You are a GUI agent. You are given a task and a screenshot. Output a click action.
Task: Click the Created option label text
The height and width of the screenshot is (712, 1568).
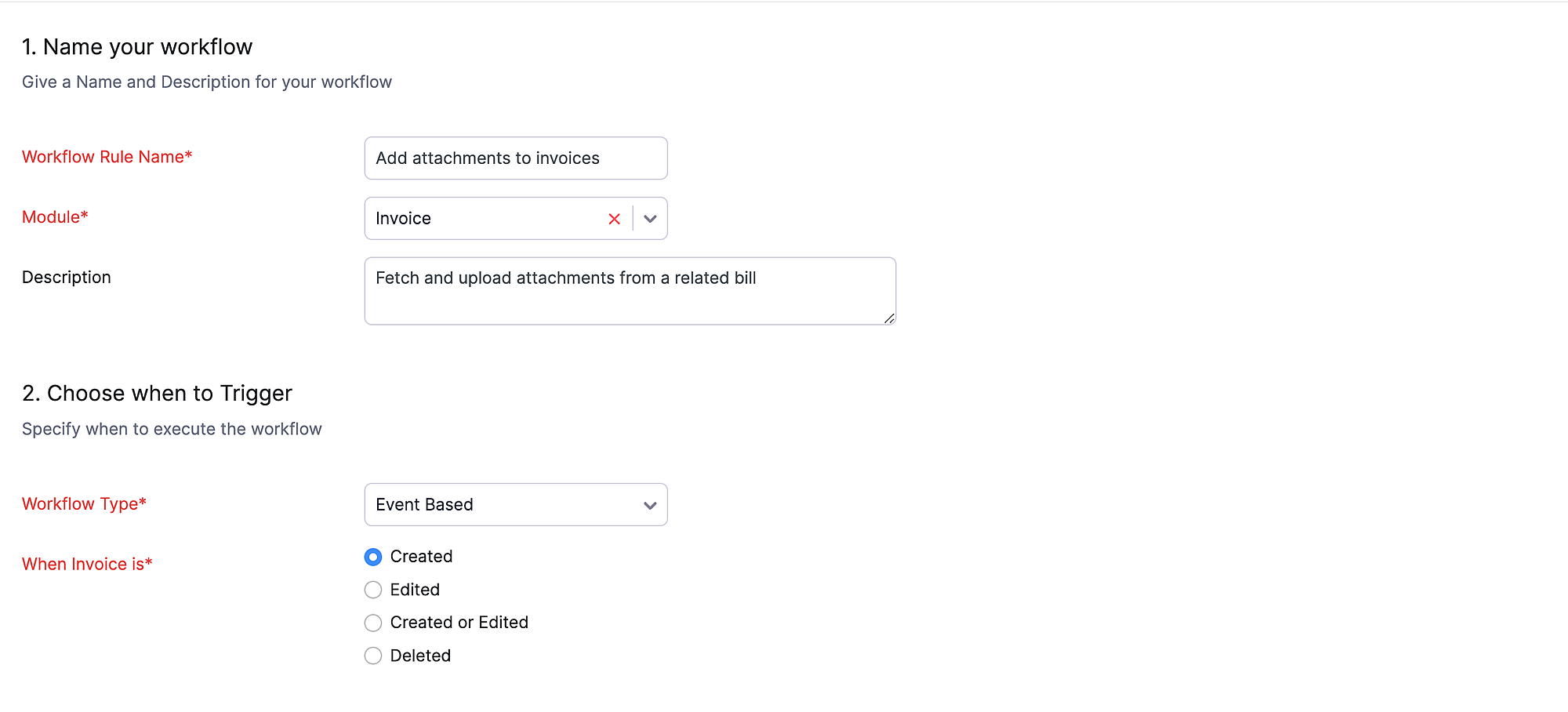[x=421, y=557]
